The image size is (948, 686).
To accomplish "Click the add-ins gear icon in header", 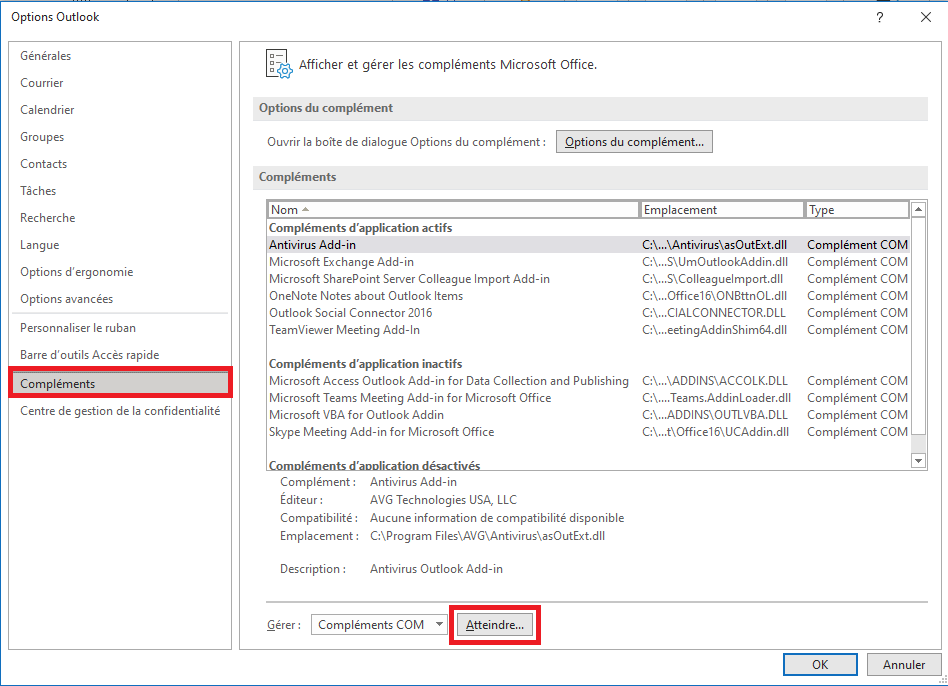I will tap(279, 64).
